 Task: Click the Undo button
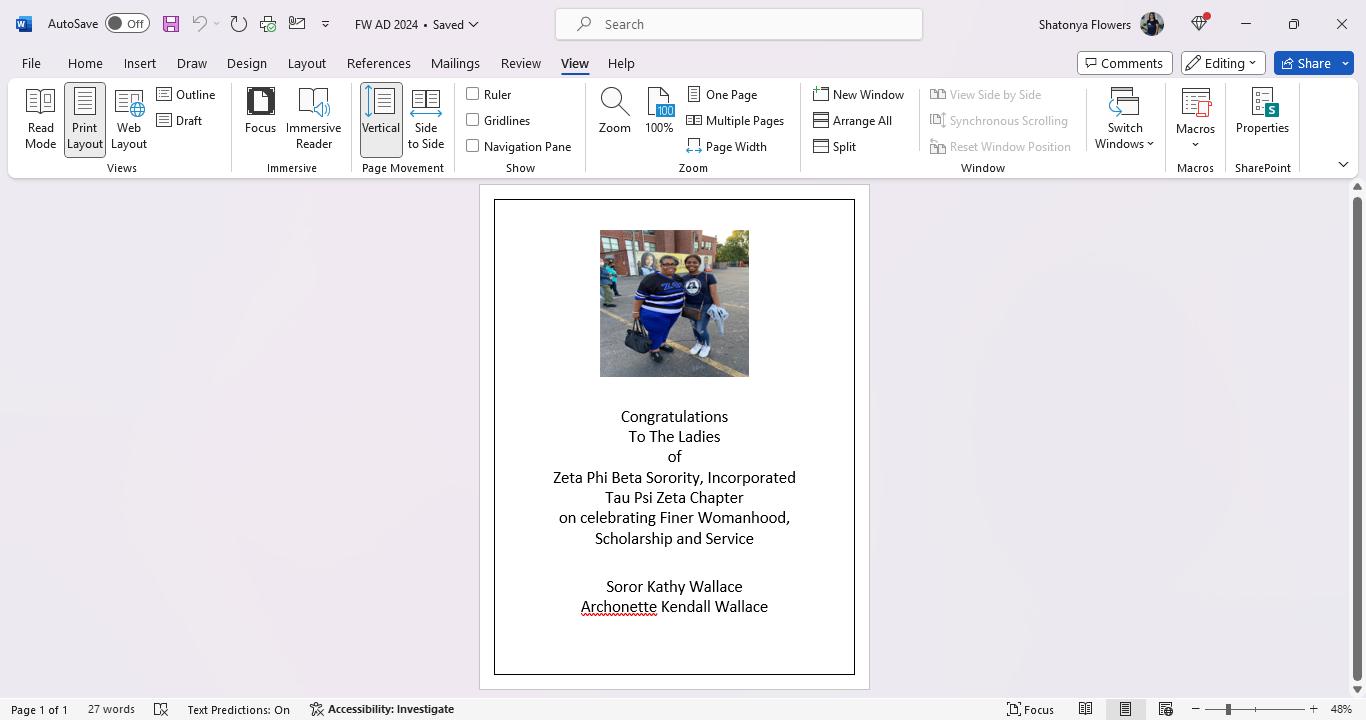click(199, 24)
